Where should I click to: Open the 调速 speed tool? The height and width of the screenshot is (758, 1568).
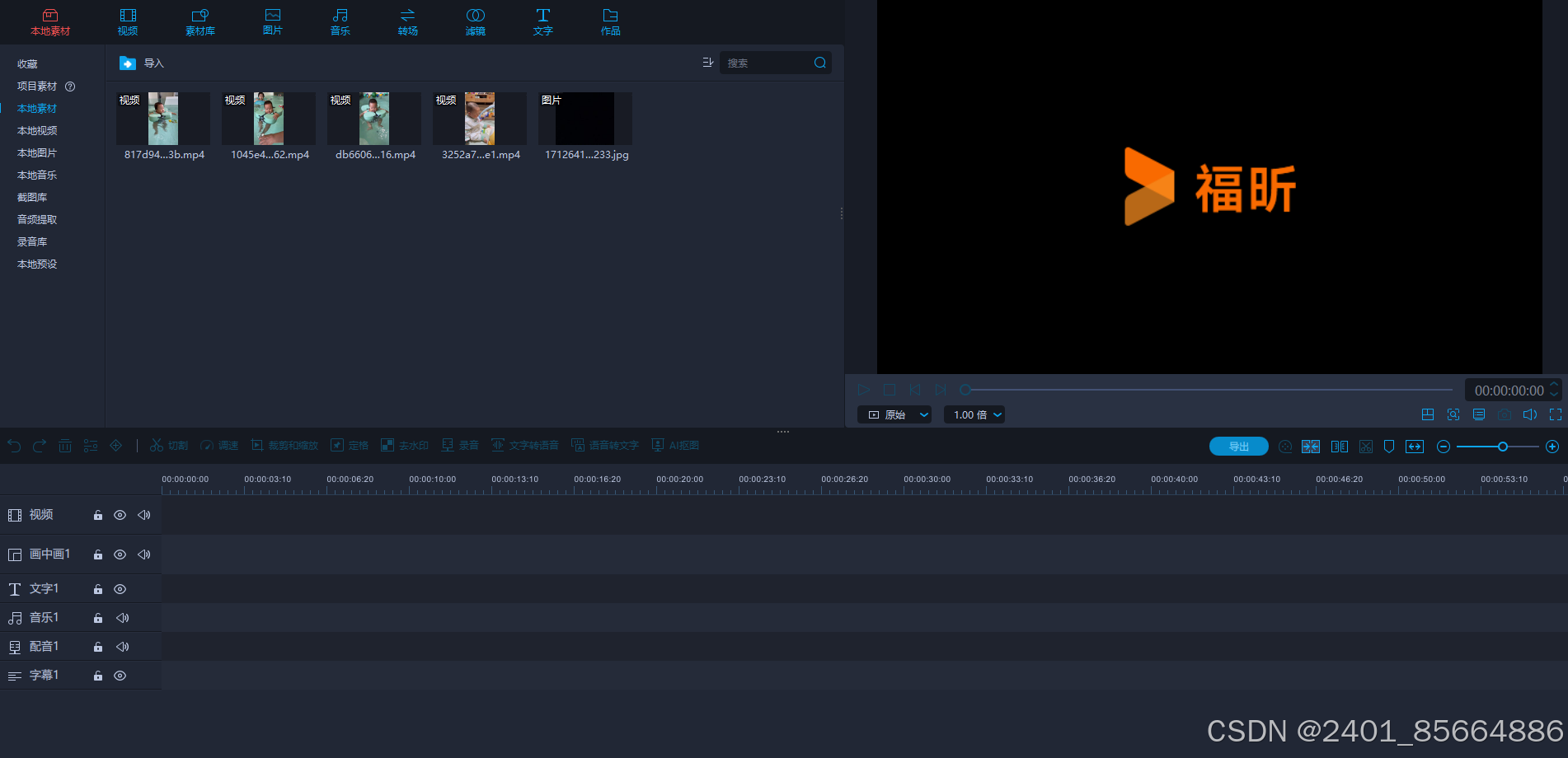click(x=219, y=446)
